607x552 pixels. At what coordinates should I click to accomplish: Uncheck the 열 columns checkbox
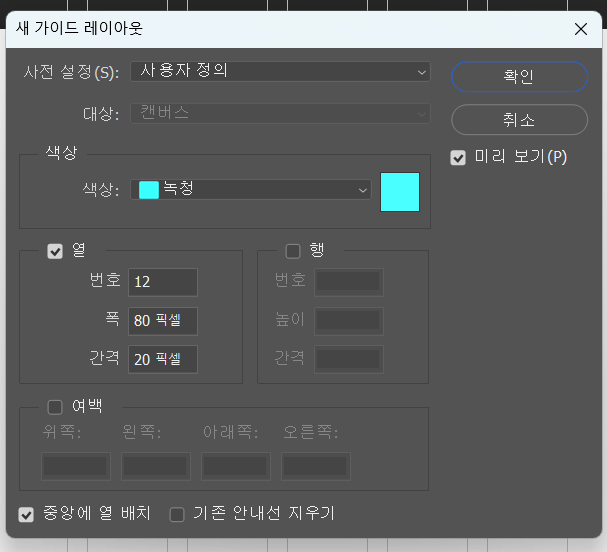coord(55,251)
